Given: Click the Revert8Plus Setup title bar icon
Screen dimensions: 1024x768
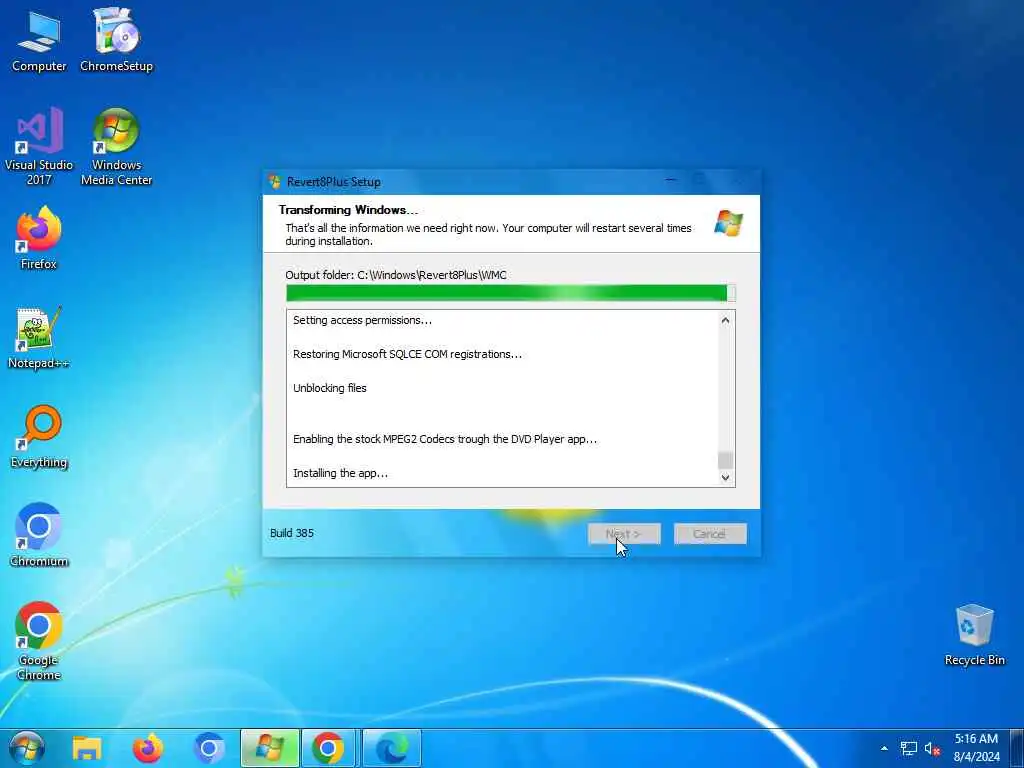Looking at the screenshot, I should click(275, 182).
